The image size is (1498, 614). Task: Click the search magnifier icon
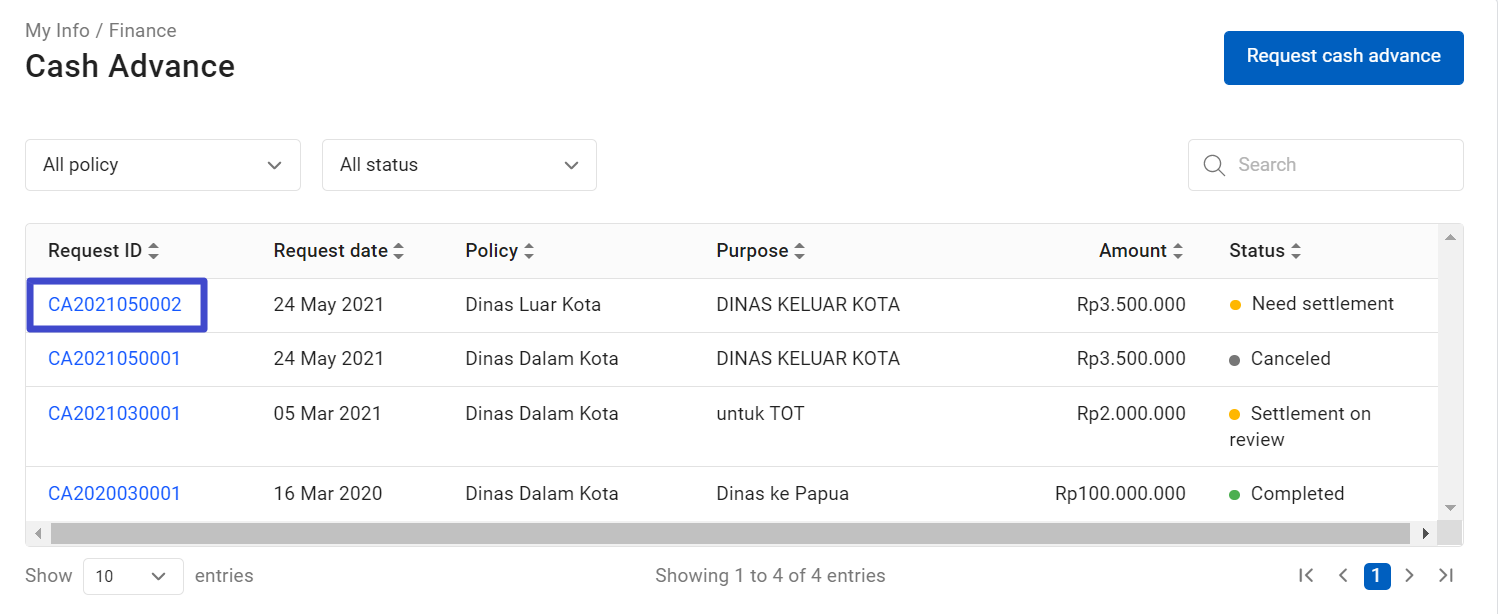[1213, 164]
